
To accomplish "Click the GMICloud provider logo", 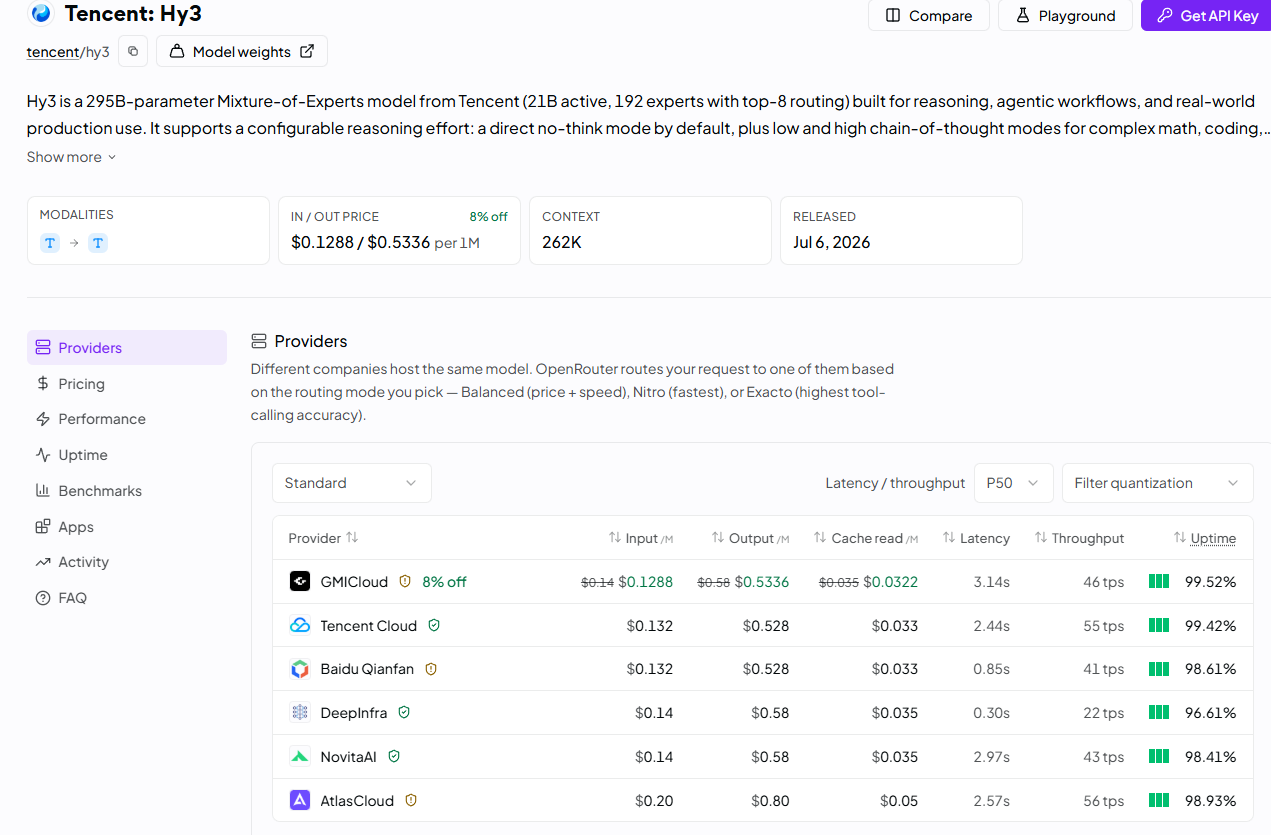I will (x=300, y=581).
